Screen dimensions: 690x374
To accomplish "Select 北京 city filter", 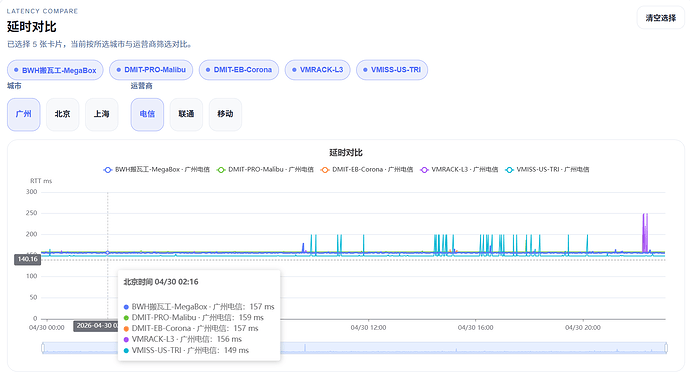I will click(x=62, y=114).
